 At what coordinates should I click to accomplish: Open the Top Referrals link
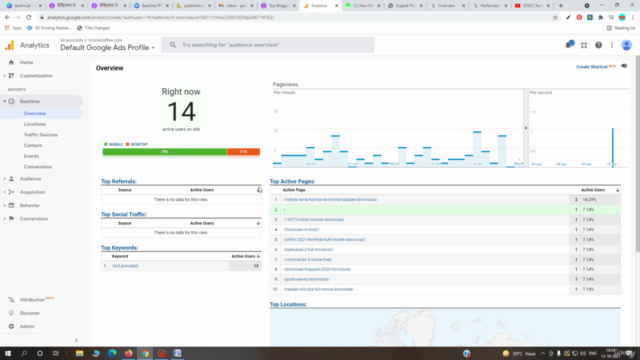(x=119, y=181)
